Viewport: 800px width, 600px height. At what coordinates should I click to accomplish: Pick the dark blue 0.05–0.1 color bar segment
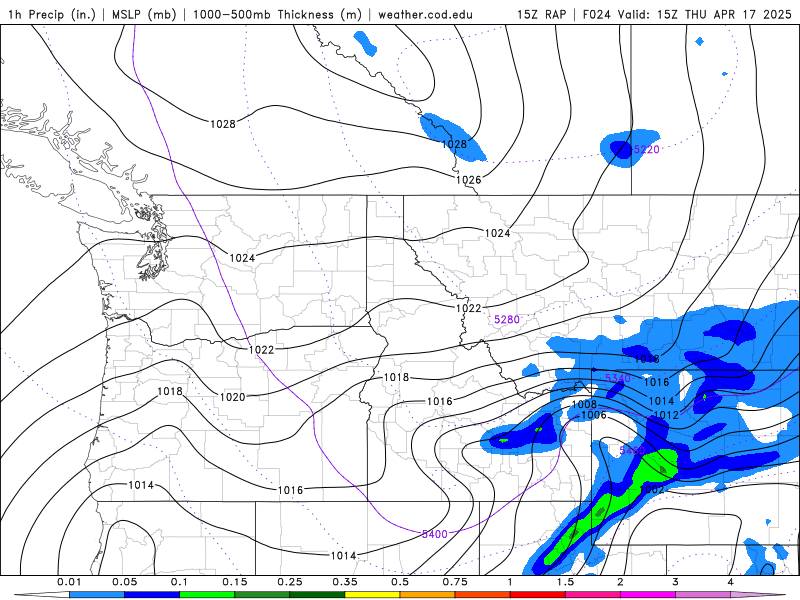coord(152,595)
